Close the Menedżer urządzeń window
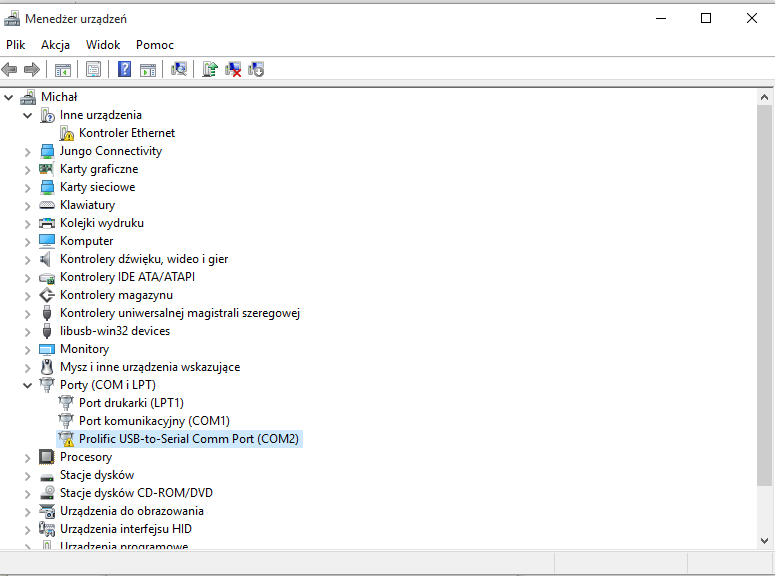Viewport: 775px width, 576px height. tap(752, 19)
